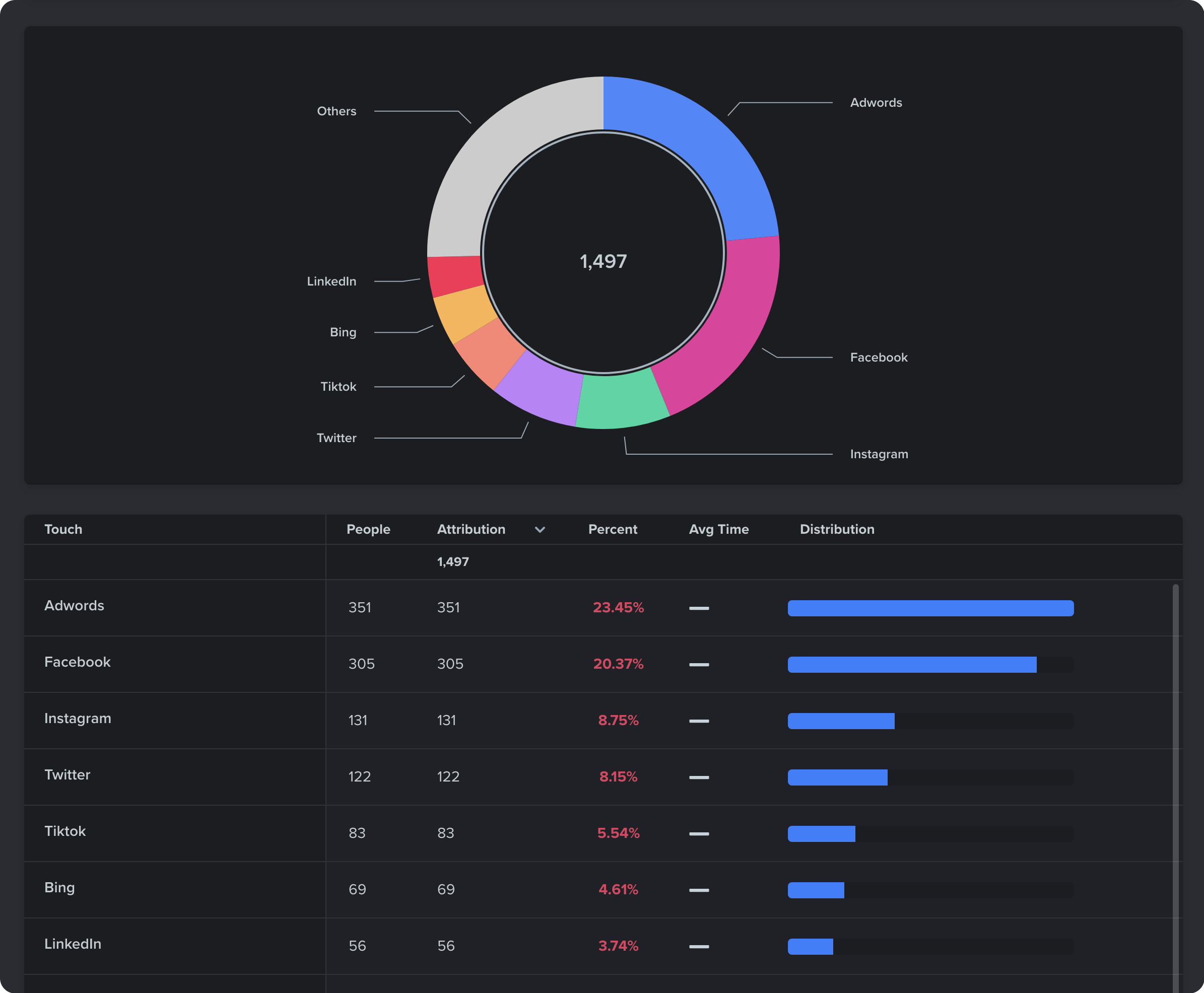Click the 3.74% percent value

pyautogui.click(x=618, y=946)
